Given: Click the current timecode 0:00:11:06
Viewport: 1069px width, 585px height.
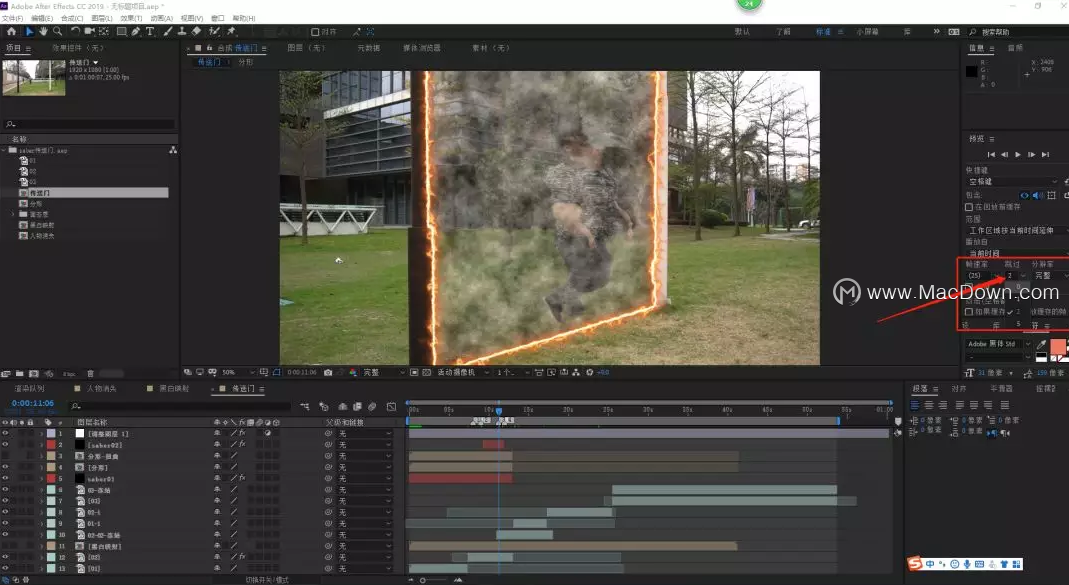Looking at the screenshot, I should pos(33,404).
